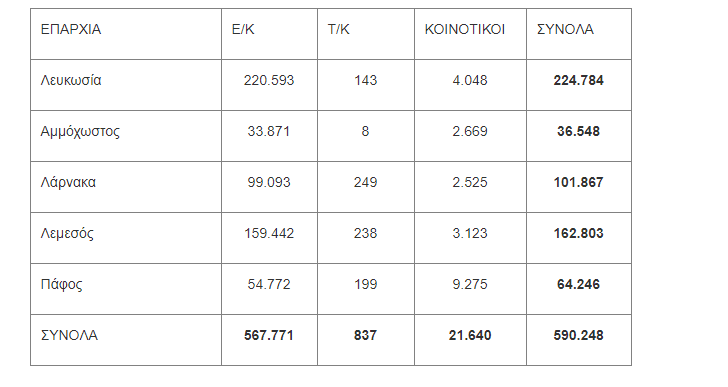Viewport: 728px width, 387px height.
Task: Click the Λεμεσός district cell
Action: click(126, 238)
